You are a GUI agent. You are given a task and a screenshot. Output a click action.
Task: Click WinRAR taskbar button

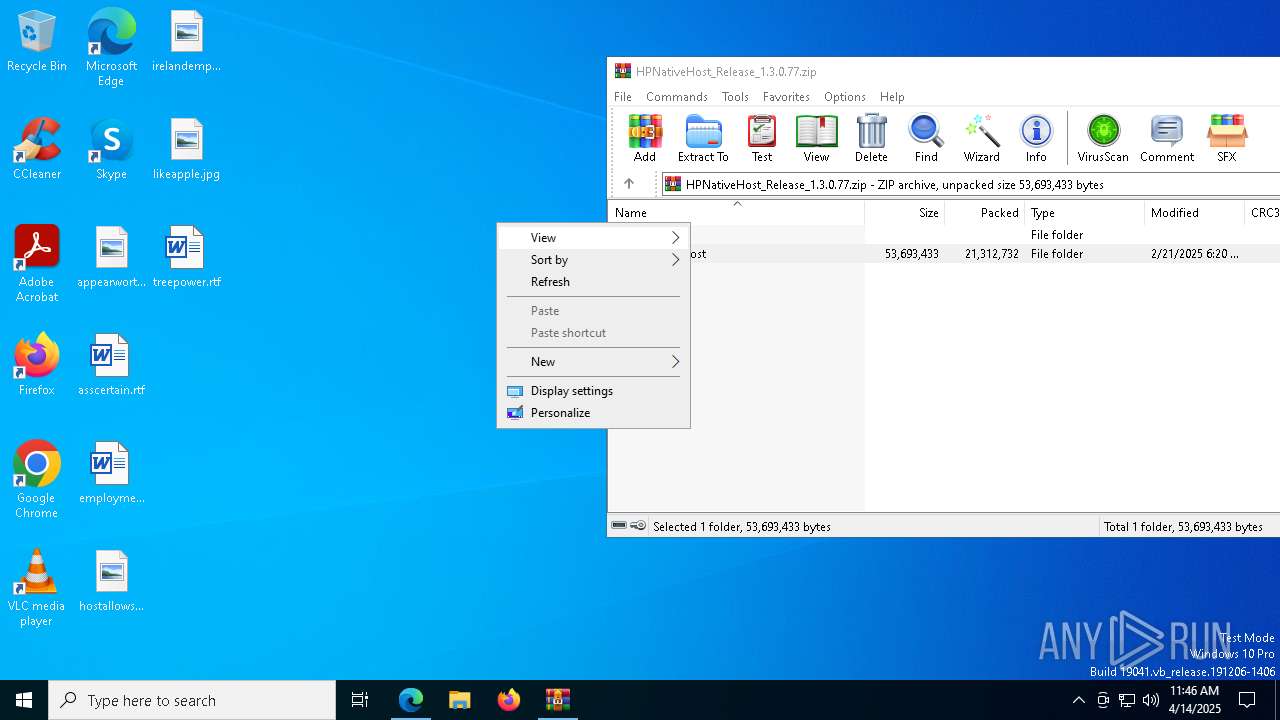pos(558,700)
